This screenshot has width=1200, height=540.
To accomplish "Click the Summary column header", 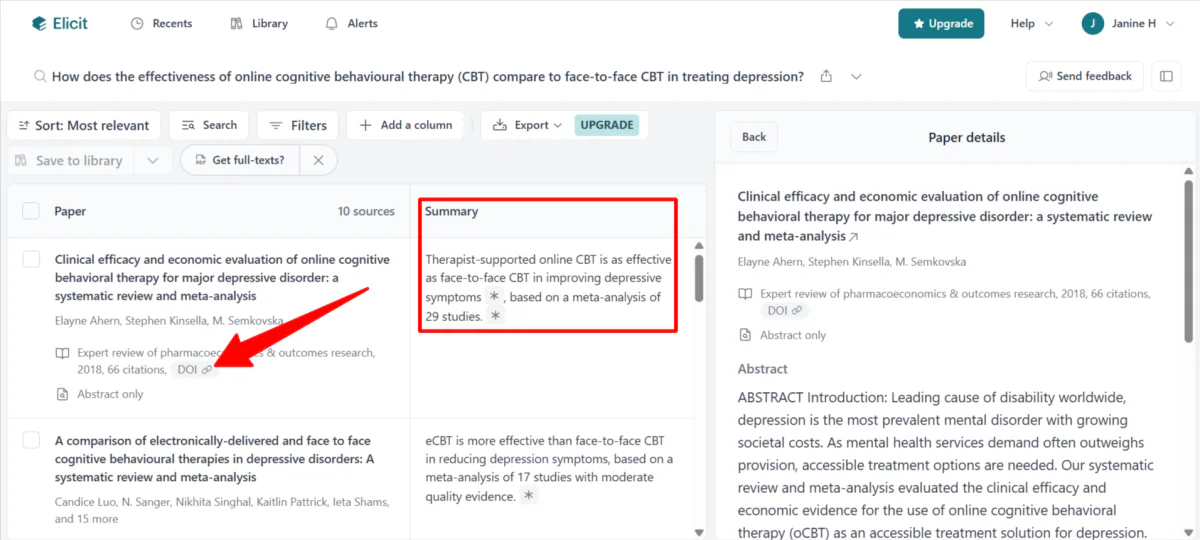I will point(451,211).
